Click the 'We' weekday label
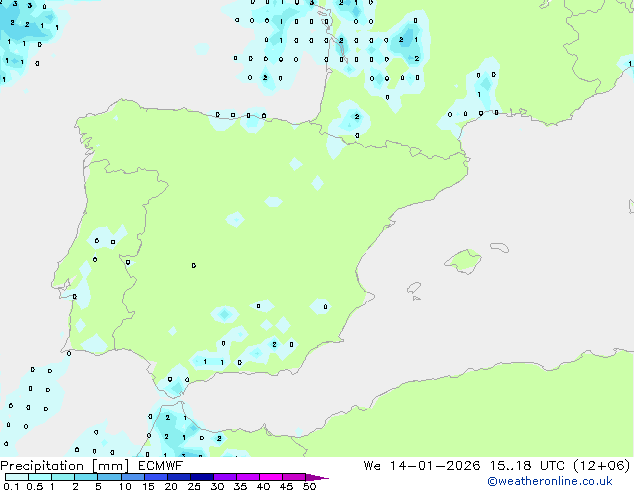This screenshot has width=634, height=490. [x=372, y=466]
